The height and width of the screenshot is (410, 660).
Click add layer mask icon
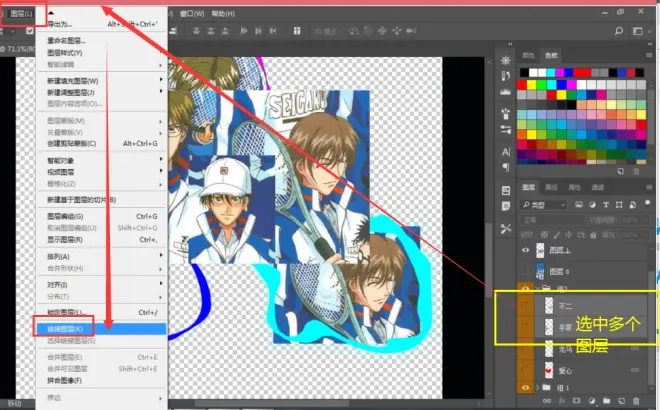pos(576,401)
